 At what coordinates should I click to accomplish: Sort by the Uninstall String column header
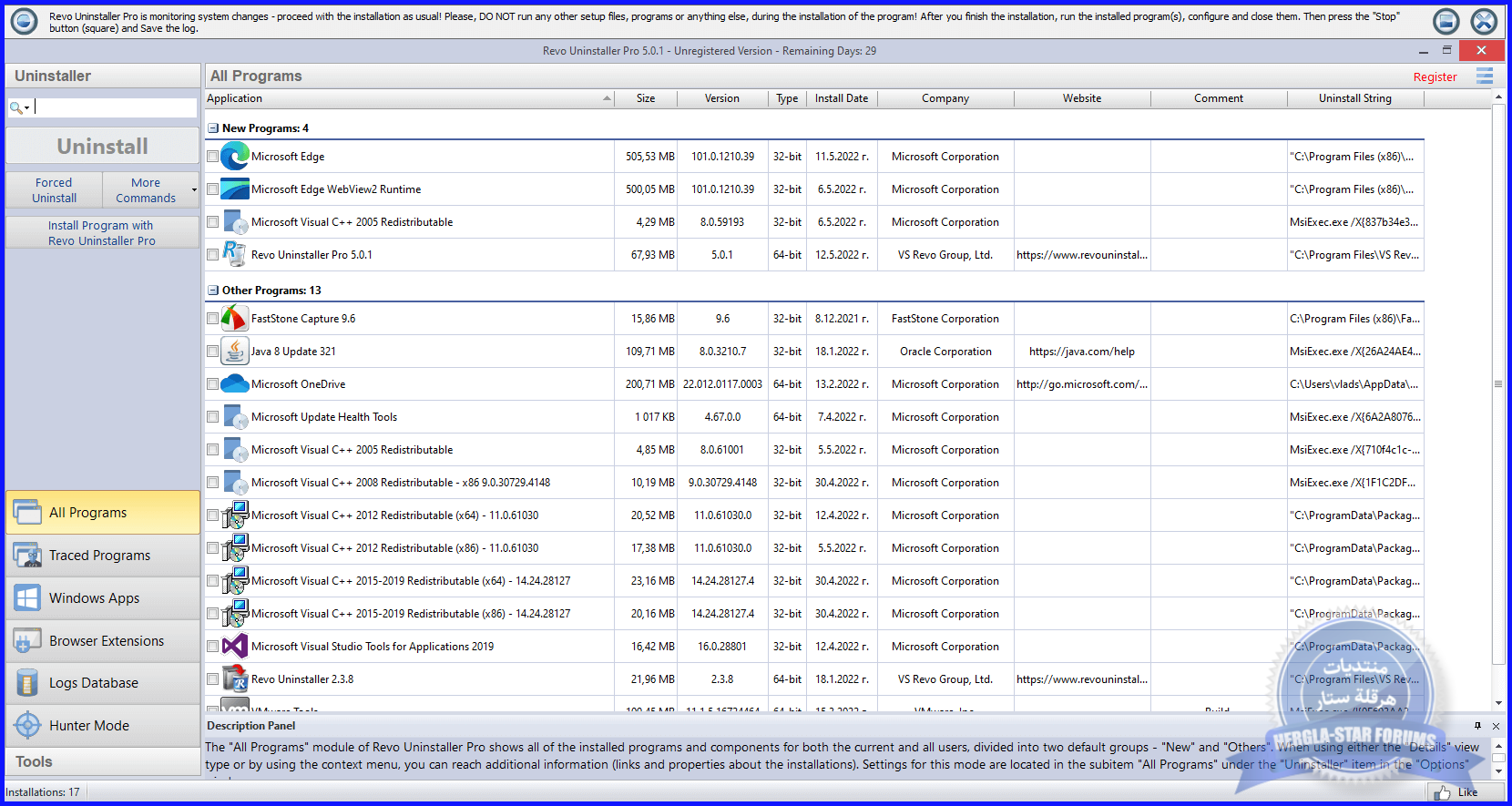[1355, 98]
